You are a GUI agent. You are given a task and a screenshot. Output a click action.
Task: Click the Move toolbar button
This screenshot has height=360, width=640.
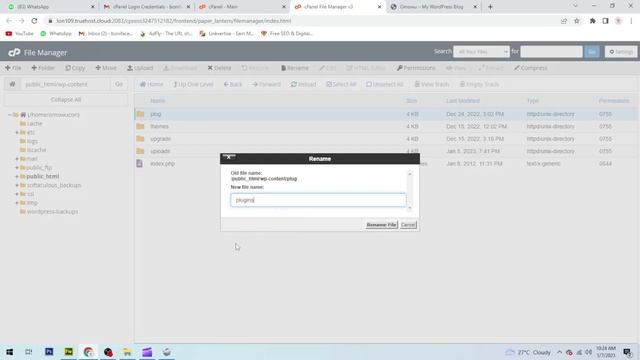click(x=106, y=68)
